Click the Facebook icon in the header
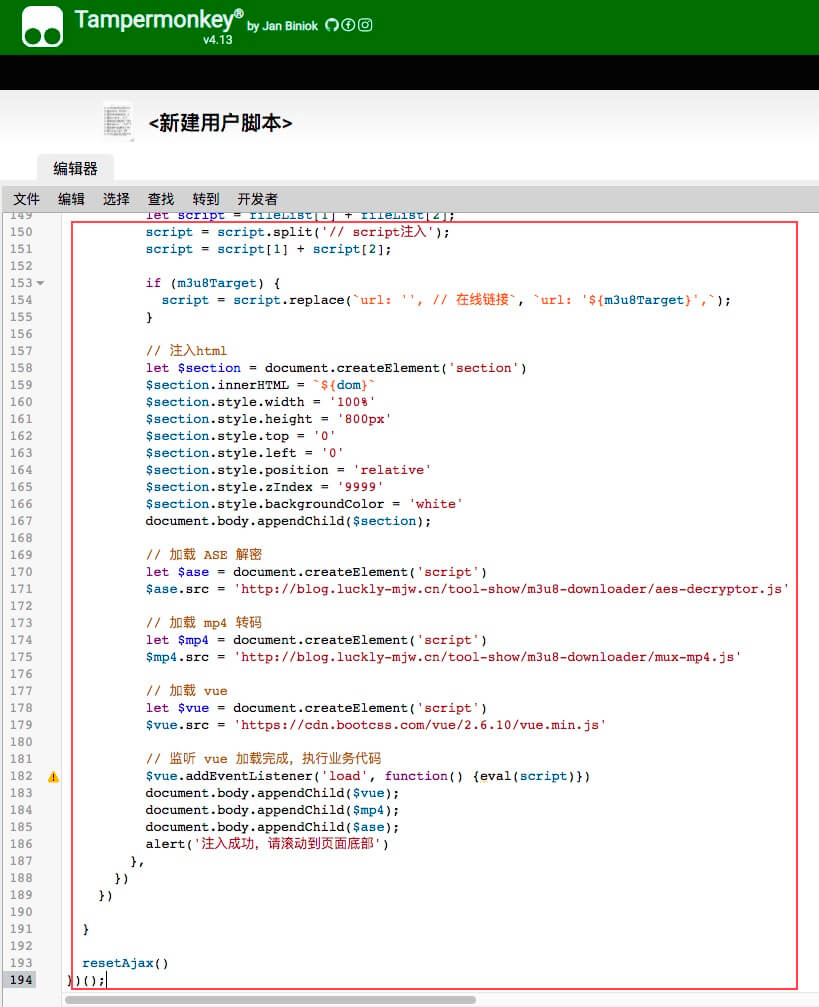Image resolution: width=819 pixels, height=1007 pixels. (349, 24)
